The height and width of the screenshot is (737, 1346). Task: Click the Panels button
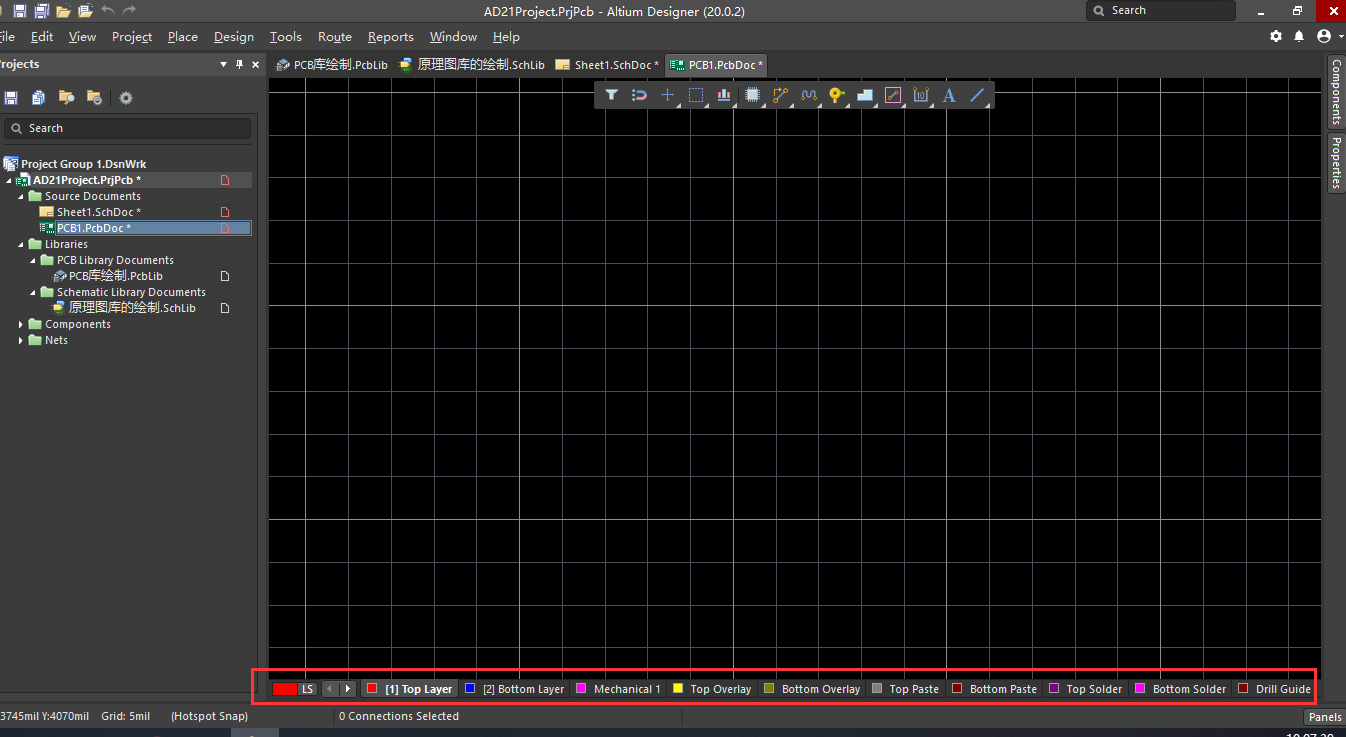click(1325, 716)
